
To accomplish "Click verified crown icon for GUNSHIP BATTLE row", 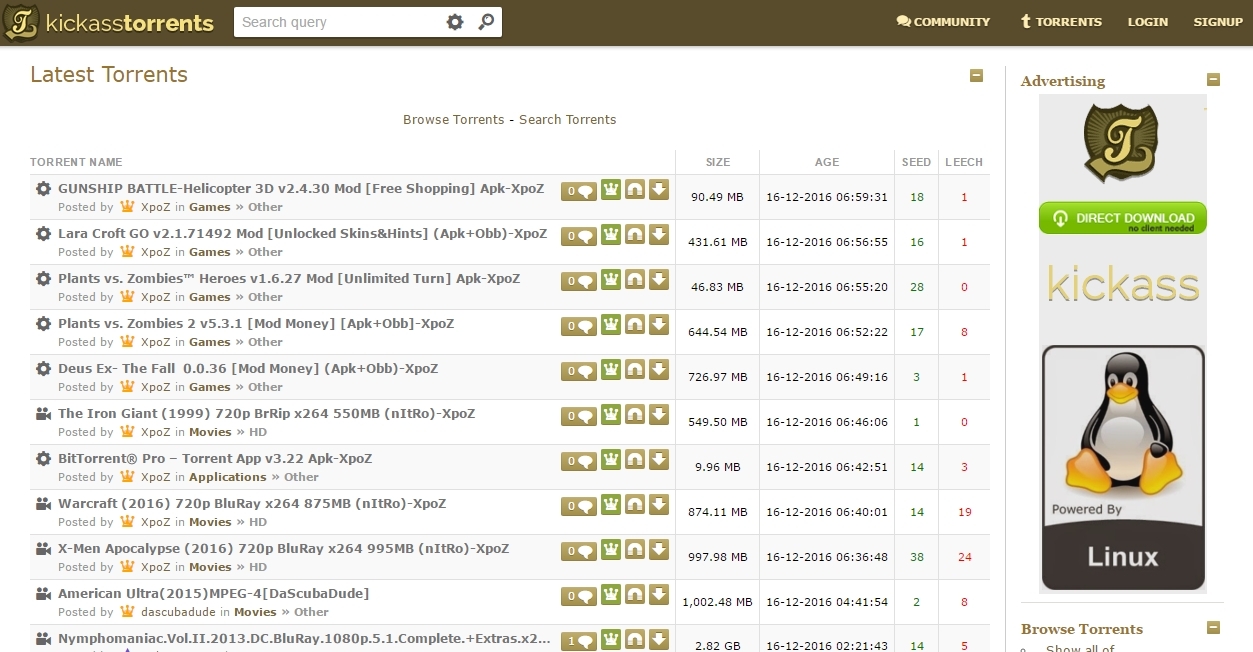I will click(x=611, y=190).
